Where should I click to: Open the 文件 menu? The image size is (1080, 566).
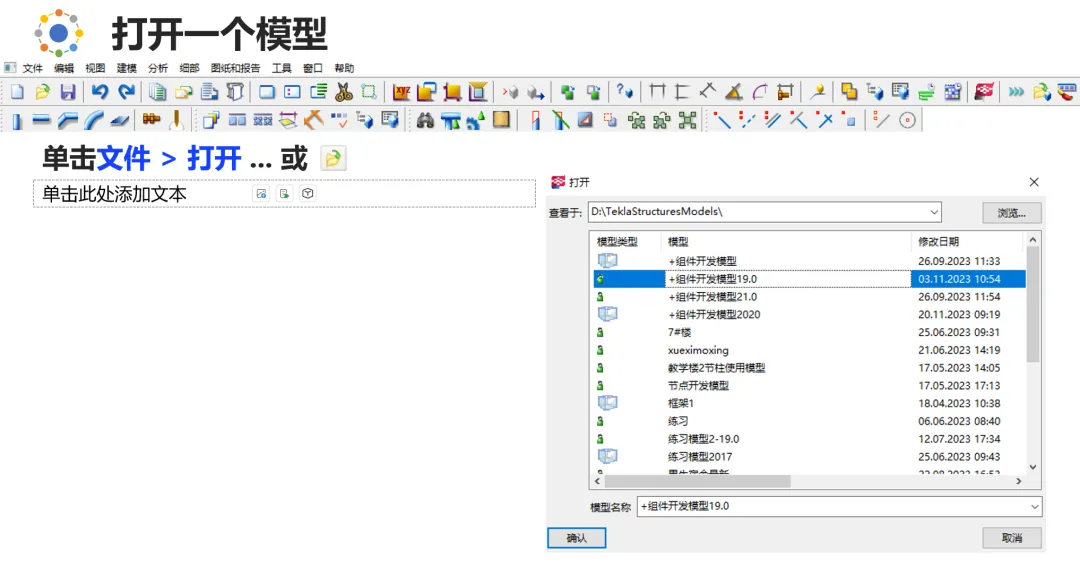pos(32,68)
